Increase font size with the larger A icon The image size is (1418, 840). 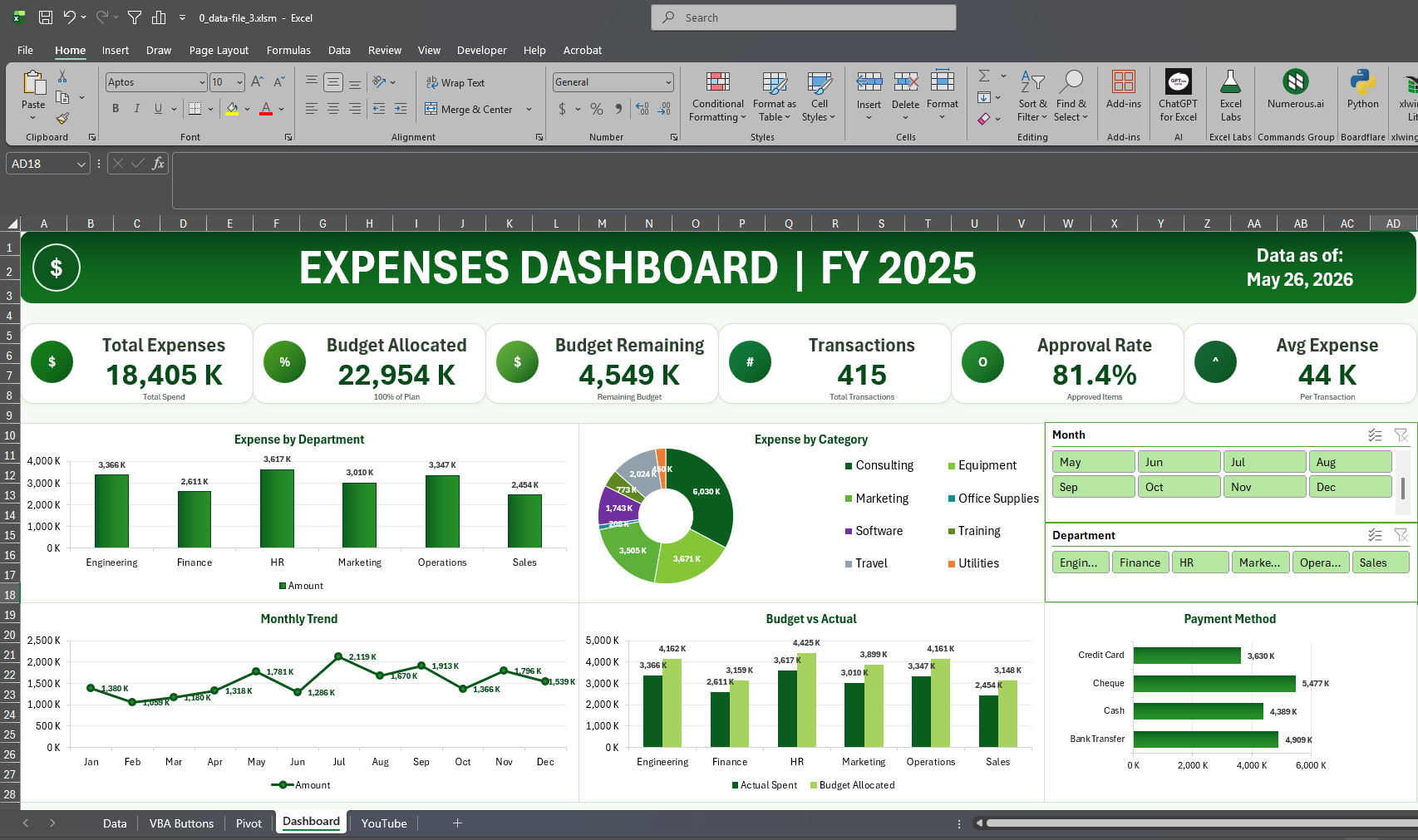(x=257, y=81)
